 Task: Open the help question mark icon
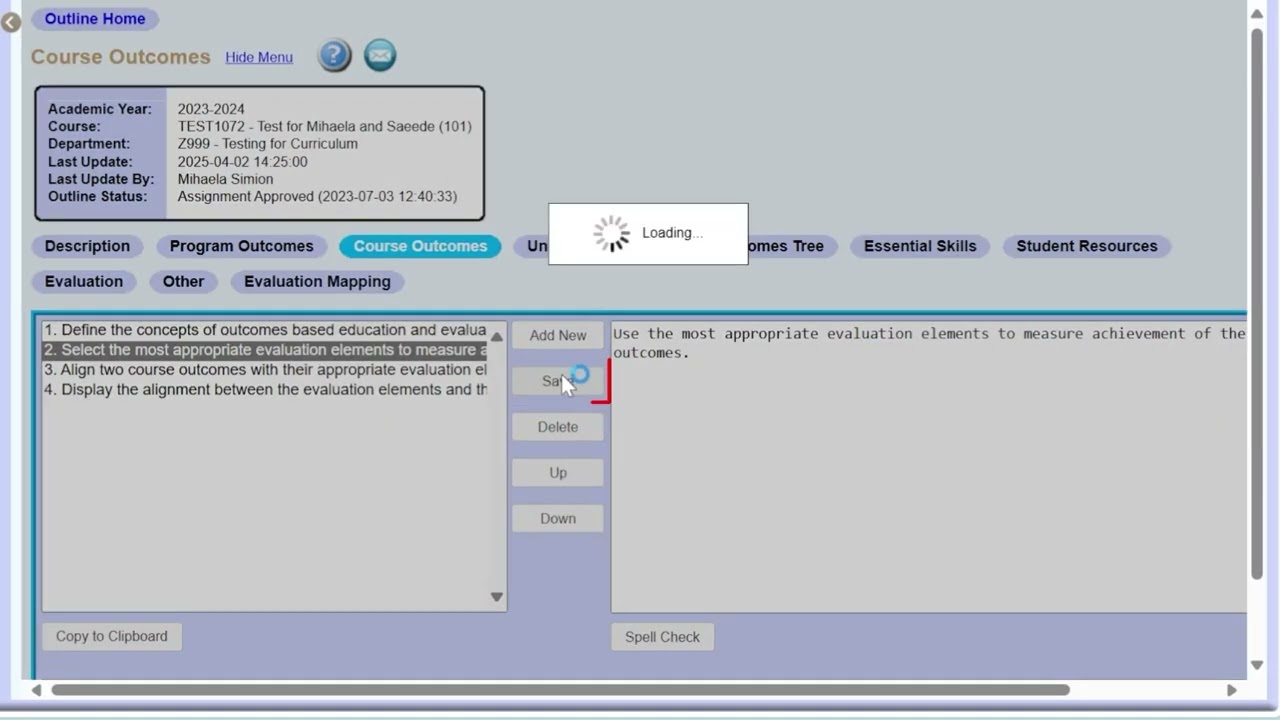point(334,55)
